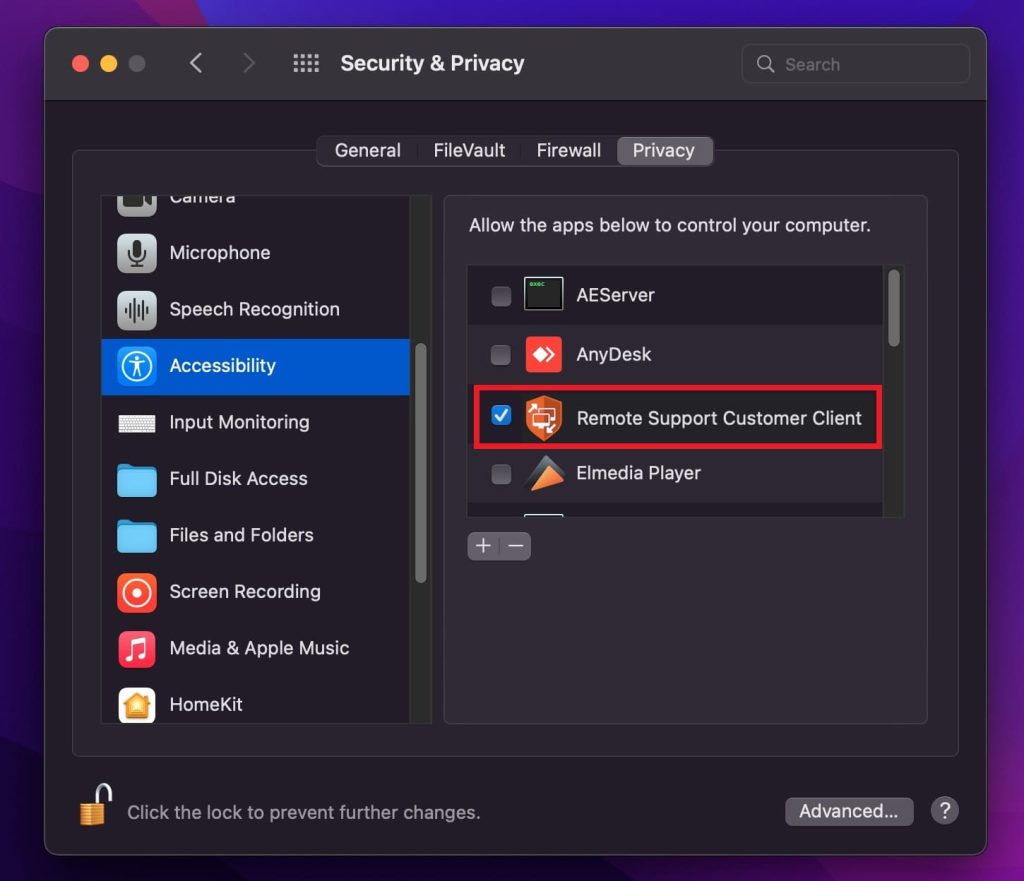Select the Accessibility privacy icon
Screen dimensions: 1024x881
pos(136,366)
